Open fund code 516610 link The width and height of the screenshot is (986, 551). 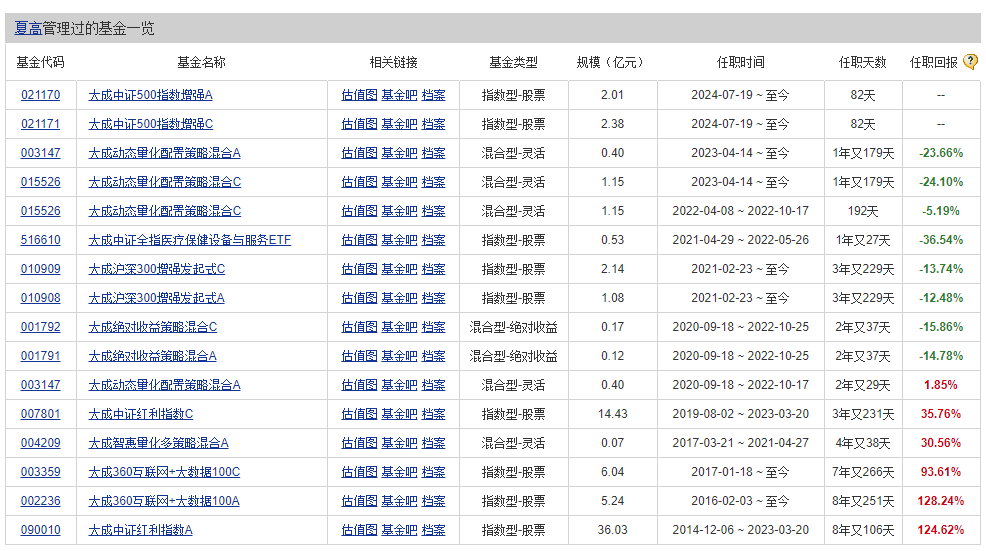click(x=41, y=240)
